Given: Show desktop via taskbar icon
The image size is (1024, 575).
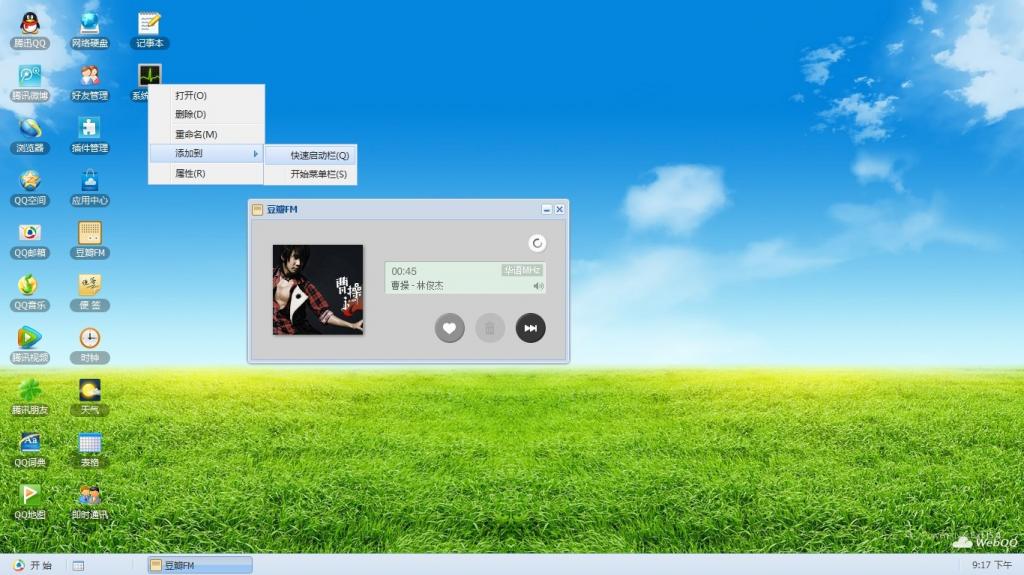Looking at the screenshot, I should pos(78,566).
